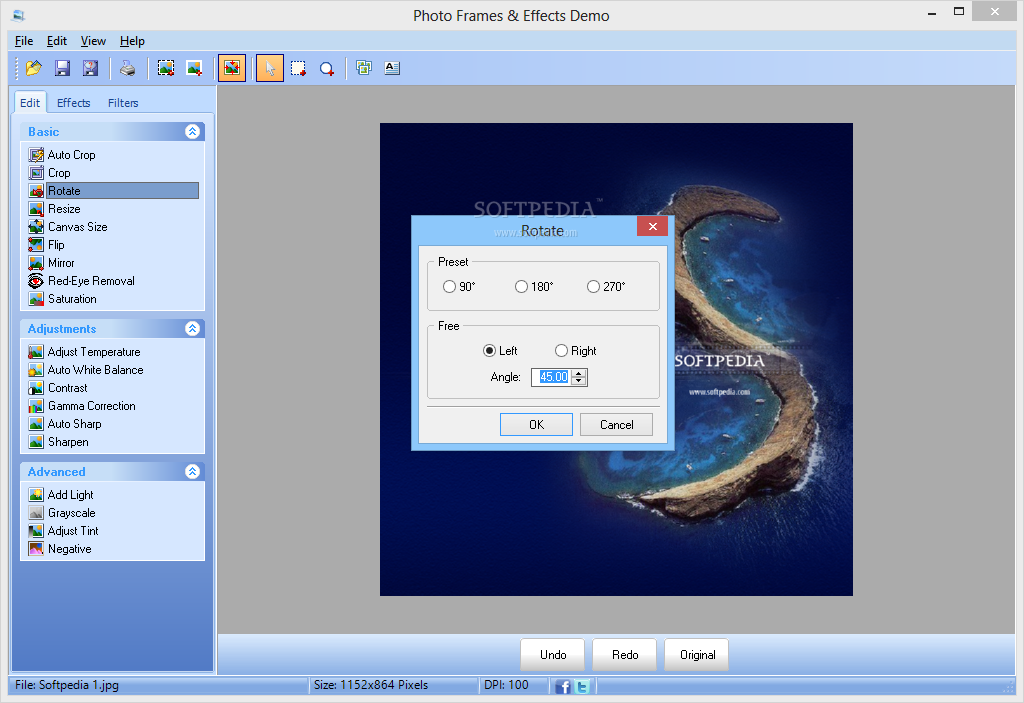The image size is (1024, 703).
Task: Confirm rotation with OK button
Action: pos(536,425)
